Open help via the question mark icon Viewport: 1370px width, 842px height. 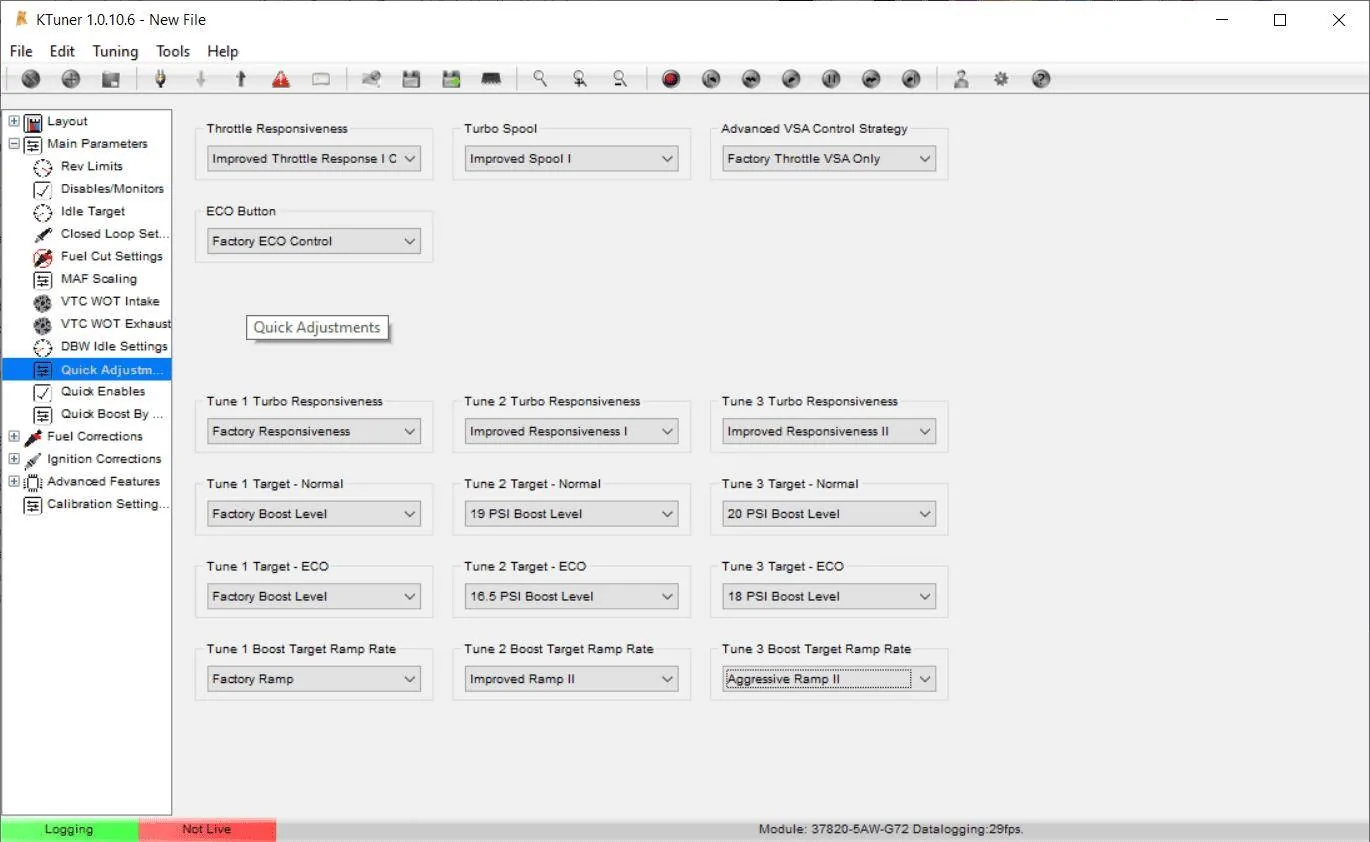1041,79
